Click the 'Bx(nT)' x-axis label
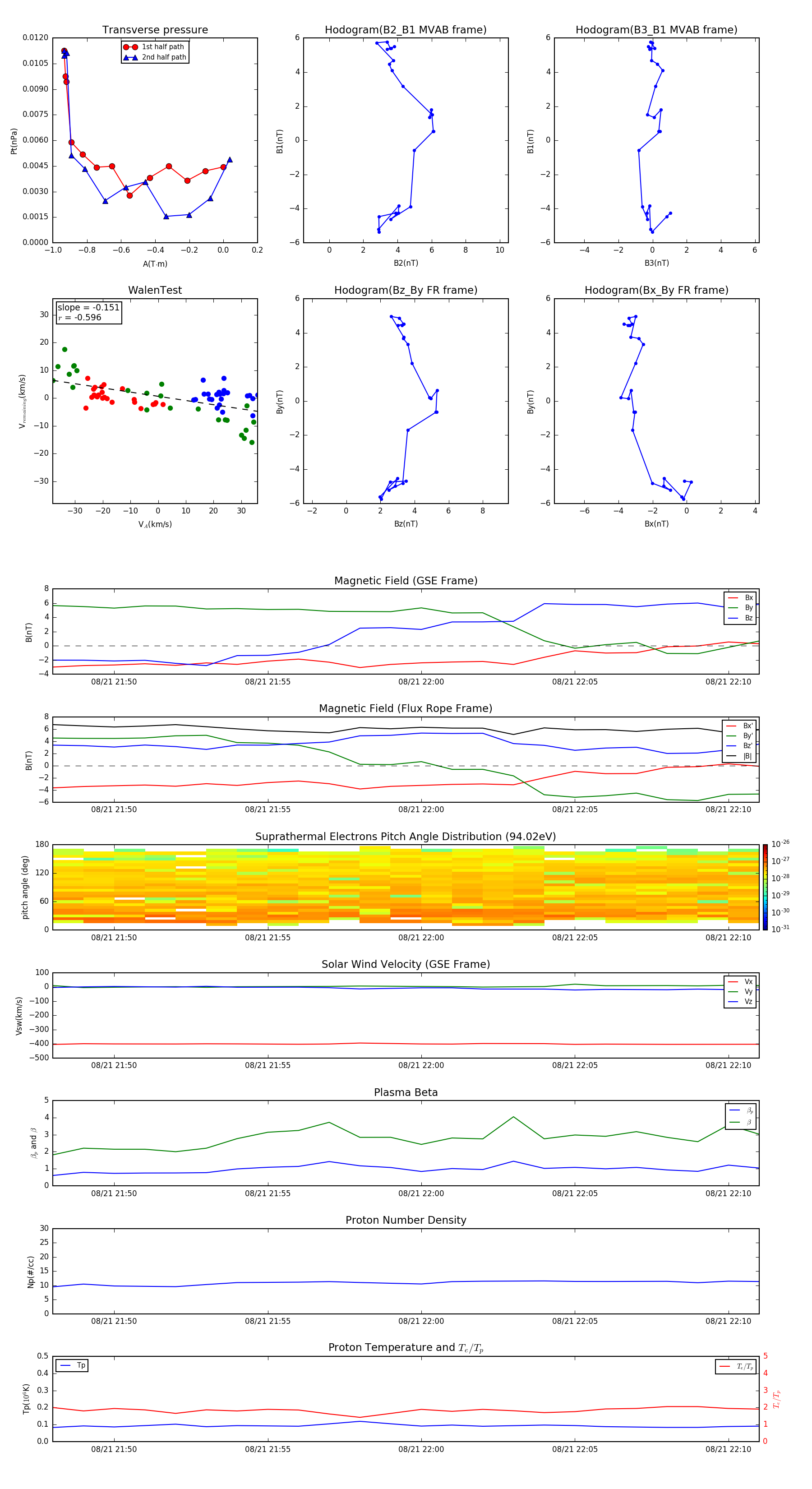This screenshot has height=1489, width=812. (x=656, y=524)
